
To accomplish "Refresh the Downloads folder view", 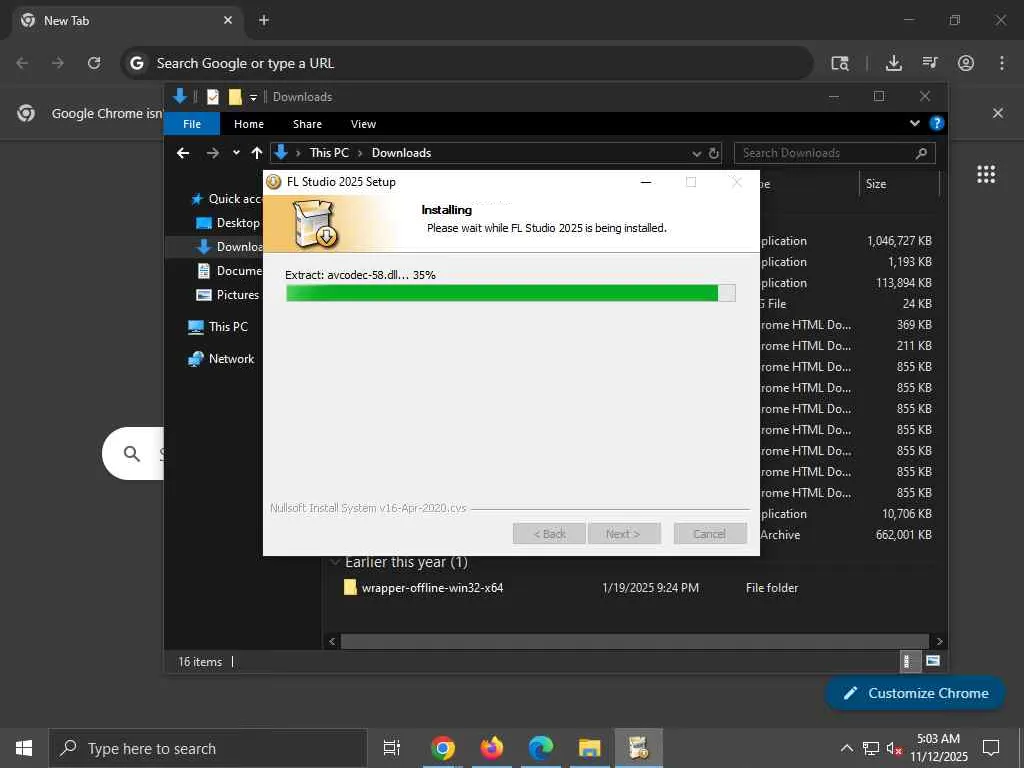I will click(x=714, y=153).
